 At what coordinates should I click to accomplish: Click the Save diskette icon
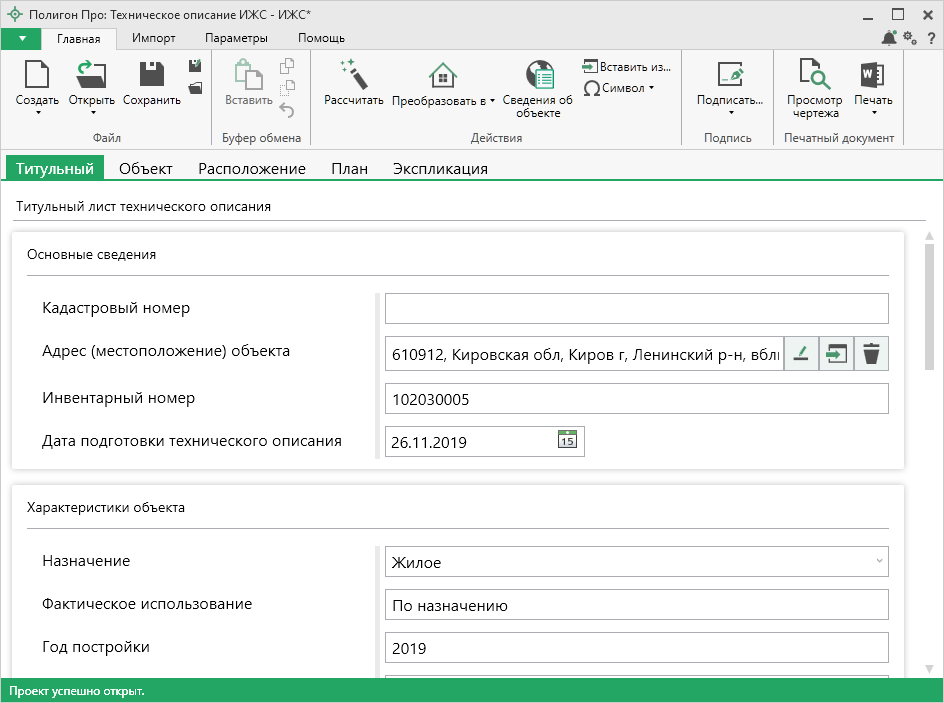click(152, 76)
